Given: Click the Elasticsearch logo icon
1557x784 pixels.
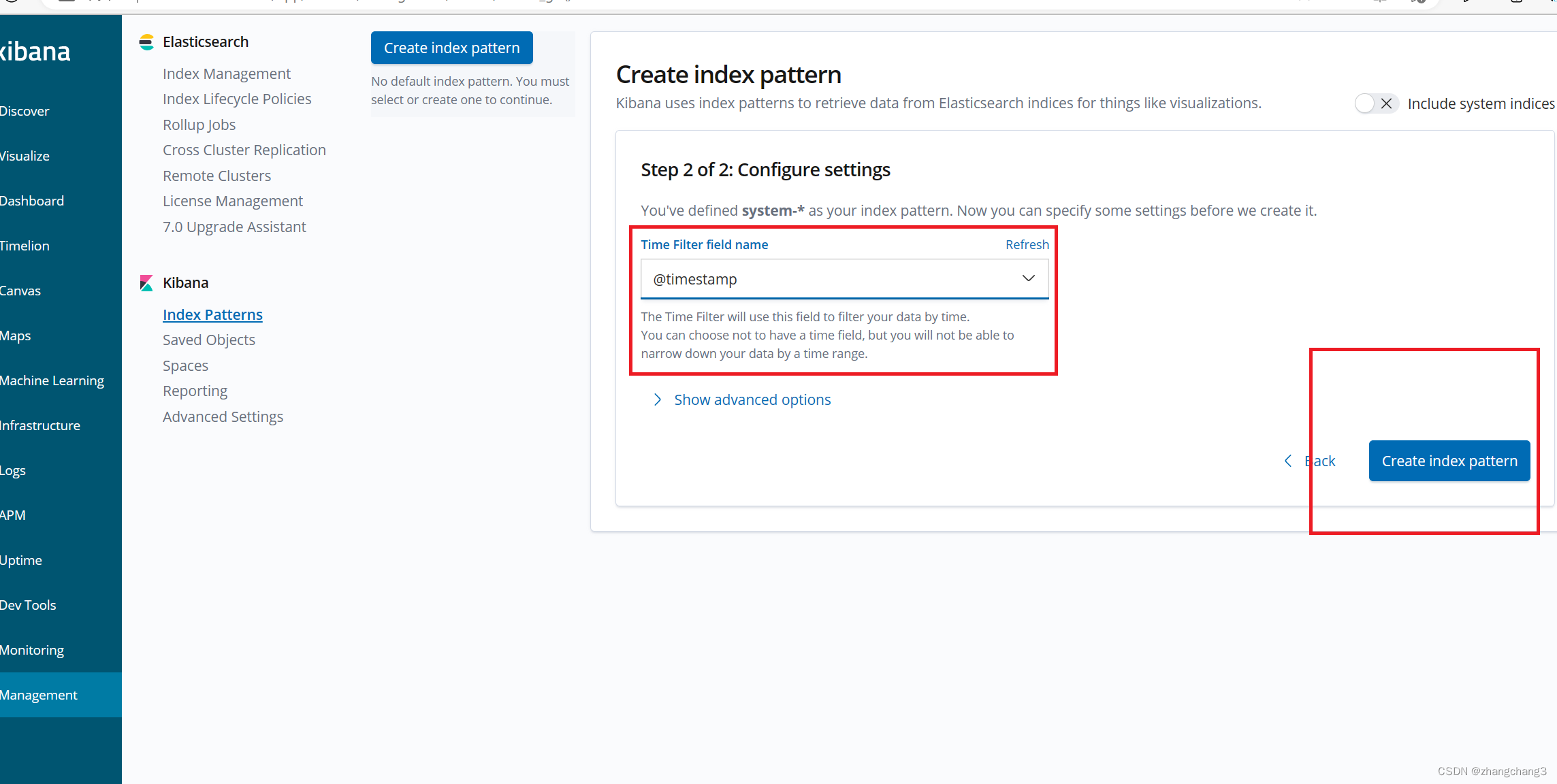Looking at the screenshot, I should (146, 42).
